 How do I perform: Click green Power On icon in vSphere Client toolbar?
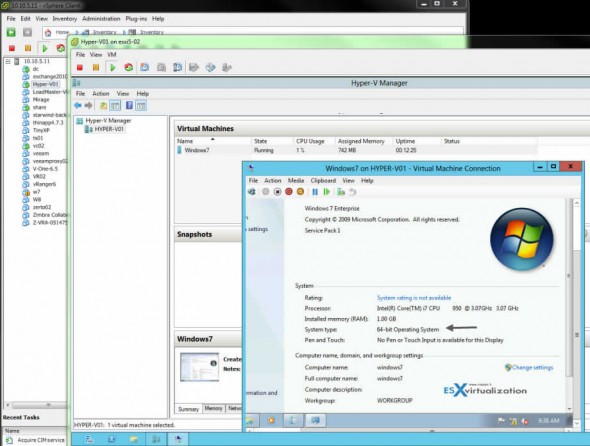tap(45, 48)
